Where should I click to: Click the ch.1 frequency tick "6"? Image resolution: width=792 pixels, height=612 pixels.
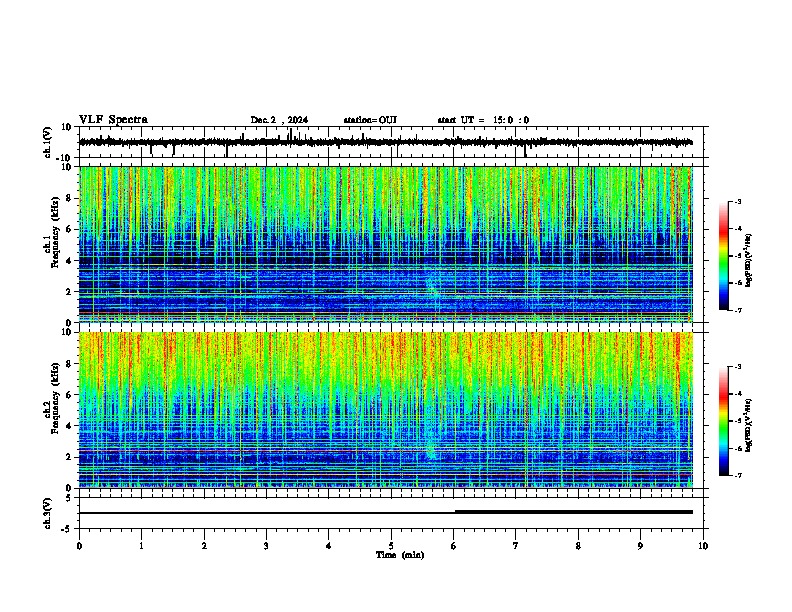tap(70, 229)
